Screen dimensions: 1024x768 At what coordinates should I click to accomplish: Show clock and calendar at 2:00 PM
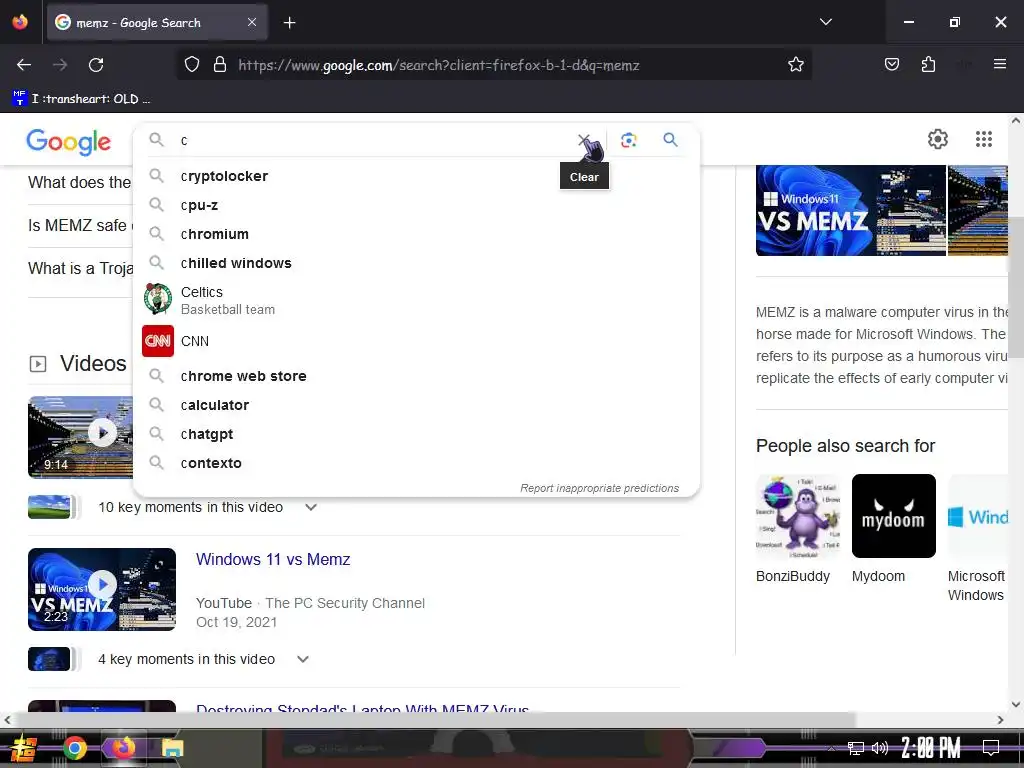931,748
